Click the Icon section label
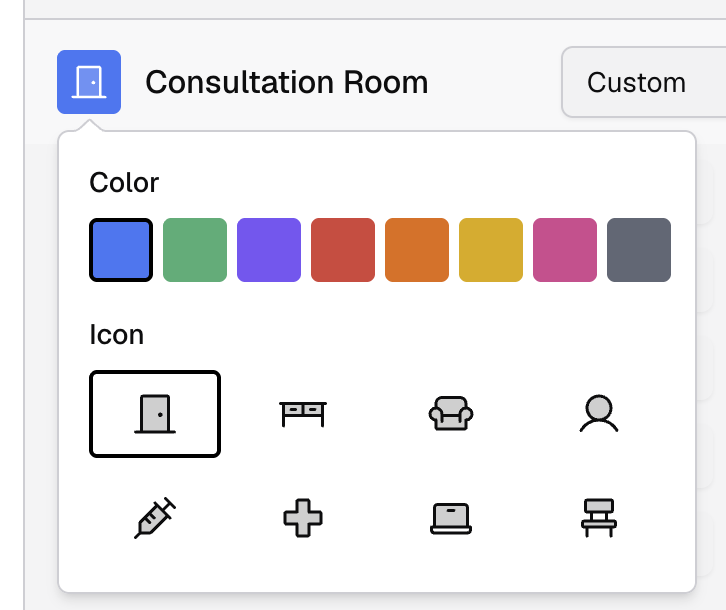The width and height of the screenshot is (726, 610). (117, 334)
